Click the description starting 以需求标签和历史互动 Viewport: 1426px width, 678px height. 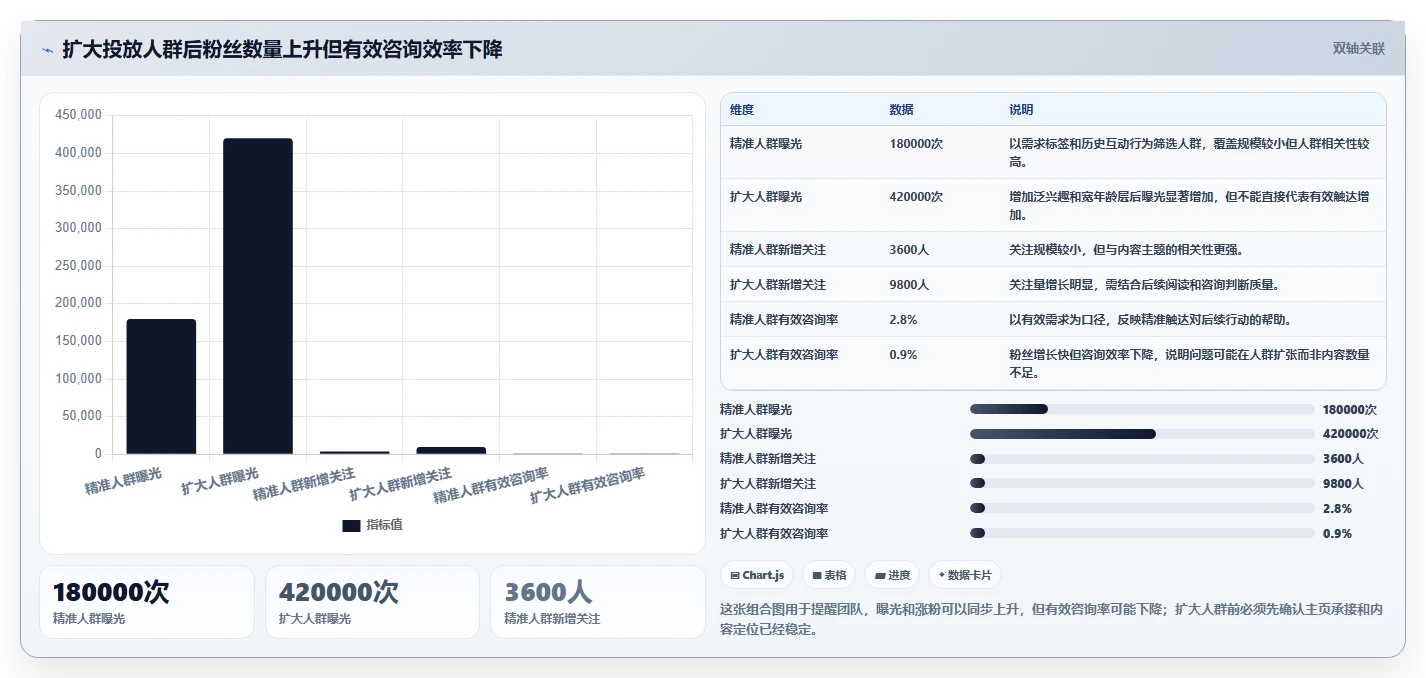coord(1189,153)
